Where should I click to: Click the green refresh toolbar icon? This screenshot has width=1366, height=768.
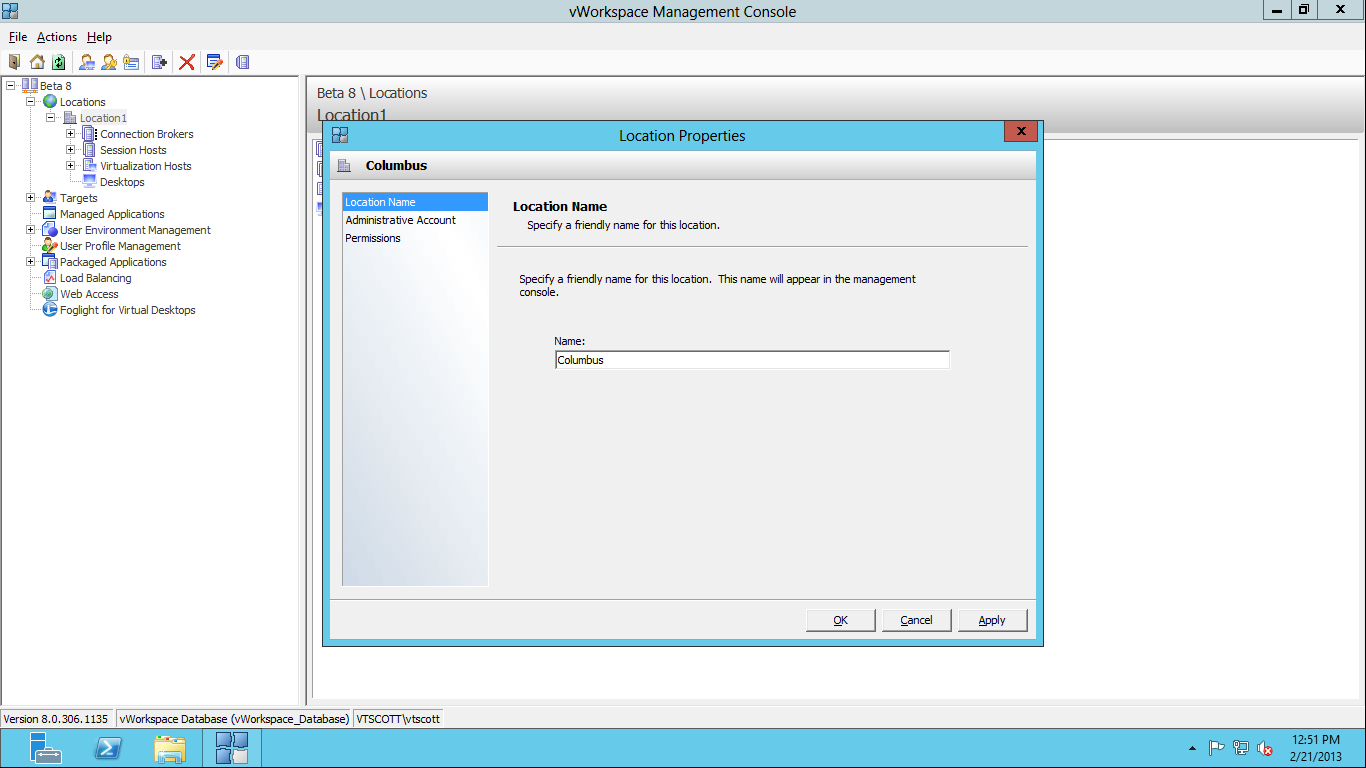(x=59, y=62)
